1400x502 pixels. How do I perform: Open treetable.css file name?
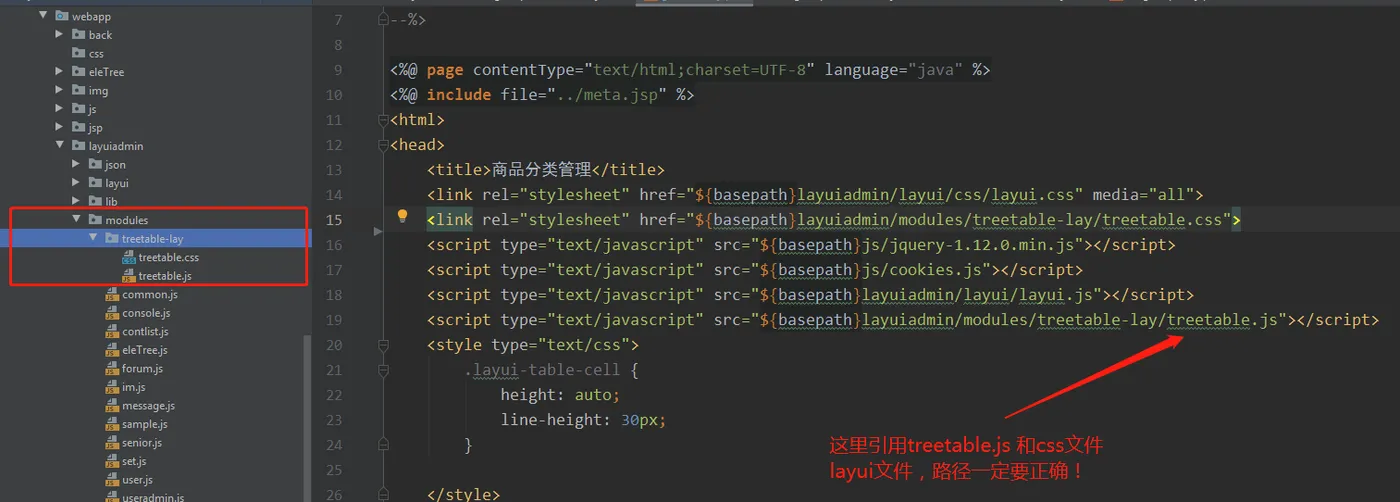click(169, 257)
